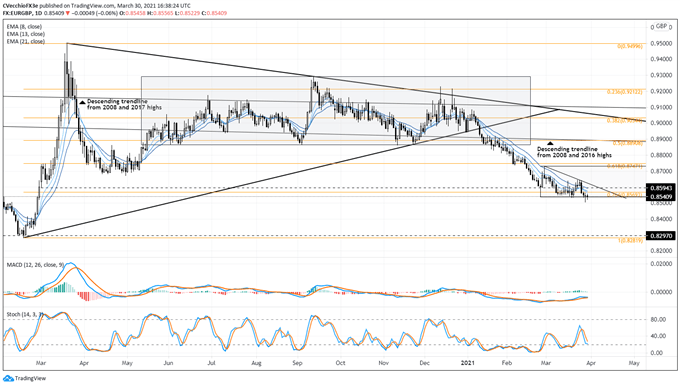
Task: Click the 0.85409 current price label
Action: coord(661,197)
